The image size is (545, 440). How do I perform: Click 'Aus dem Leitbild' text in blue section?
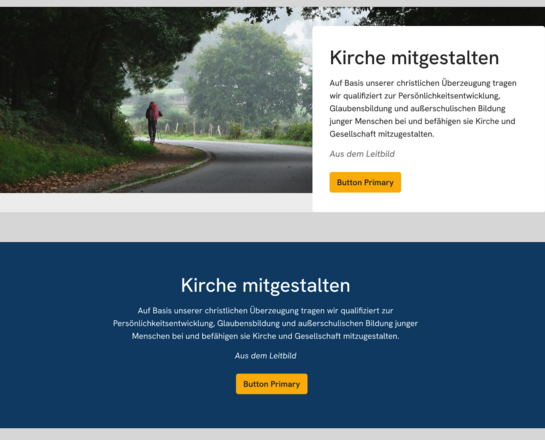(265, 356)
